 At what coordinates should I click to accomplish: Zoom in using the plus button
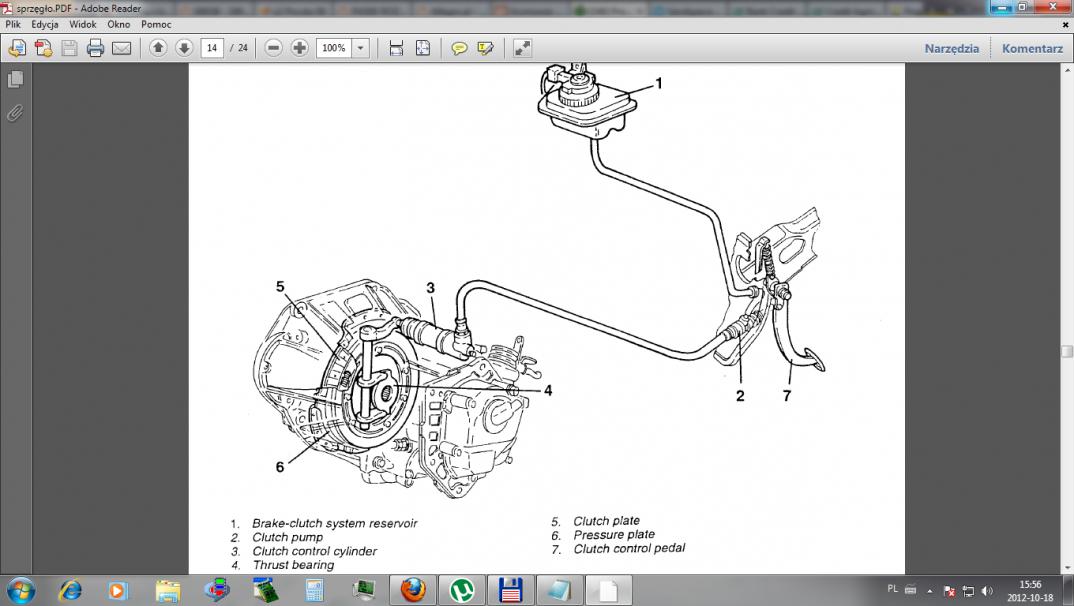[299, 48]
